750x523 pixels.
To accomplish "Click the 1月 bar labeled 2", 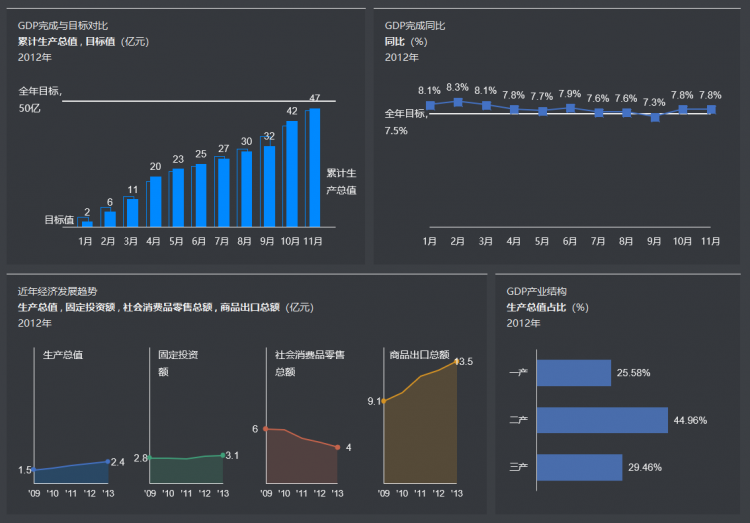I will [x=87, y=223].
